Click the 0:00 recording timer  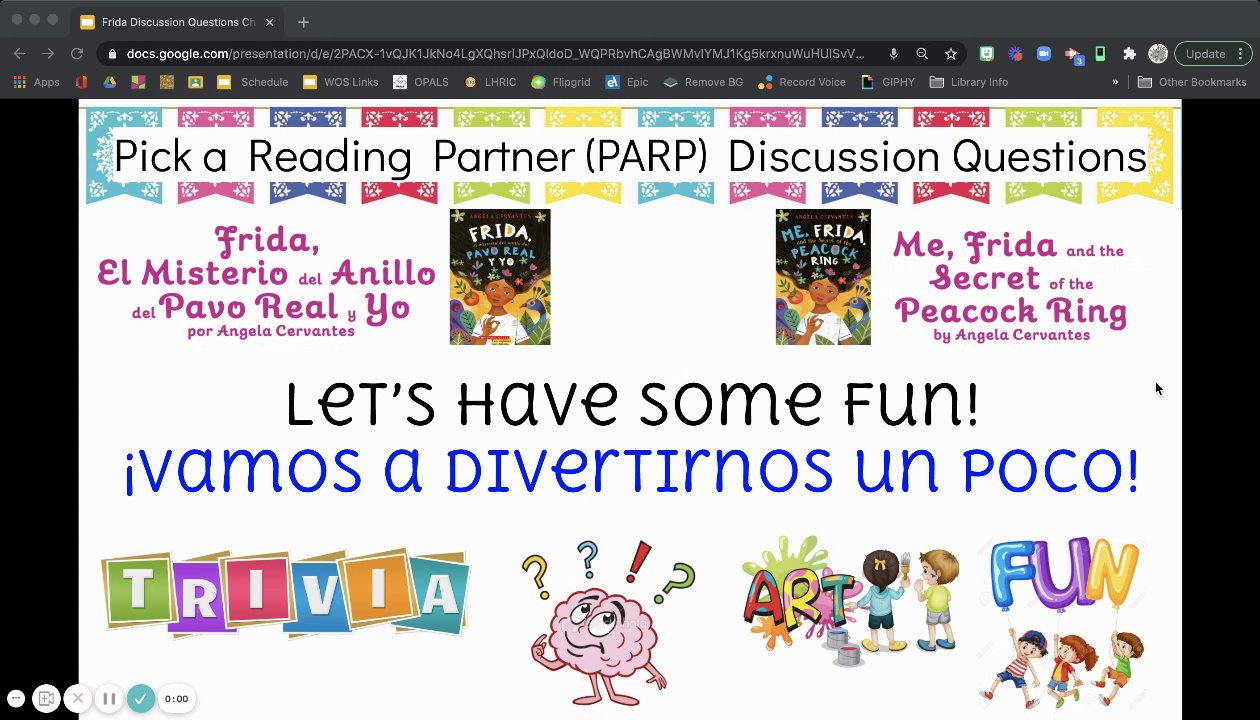coord(176,699)
